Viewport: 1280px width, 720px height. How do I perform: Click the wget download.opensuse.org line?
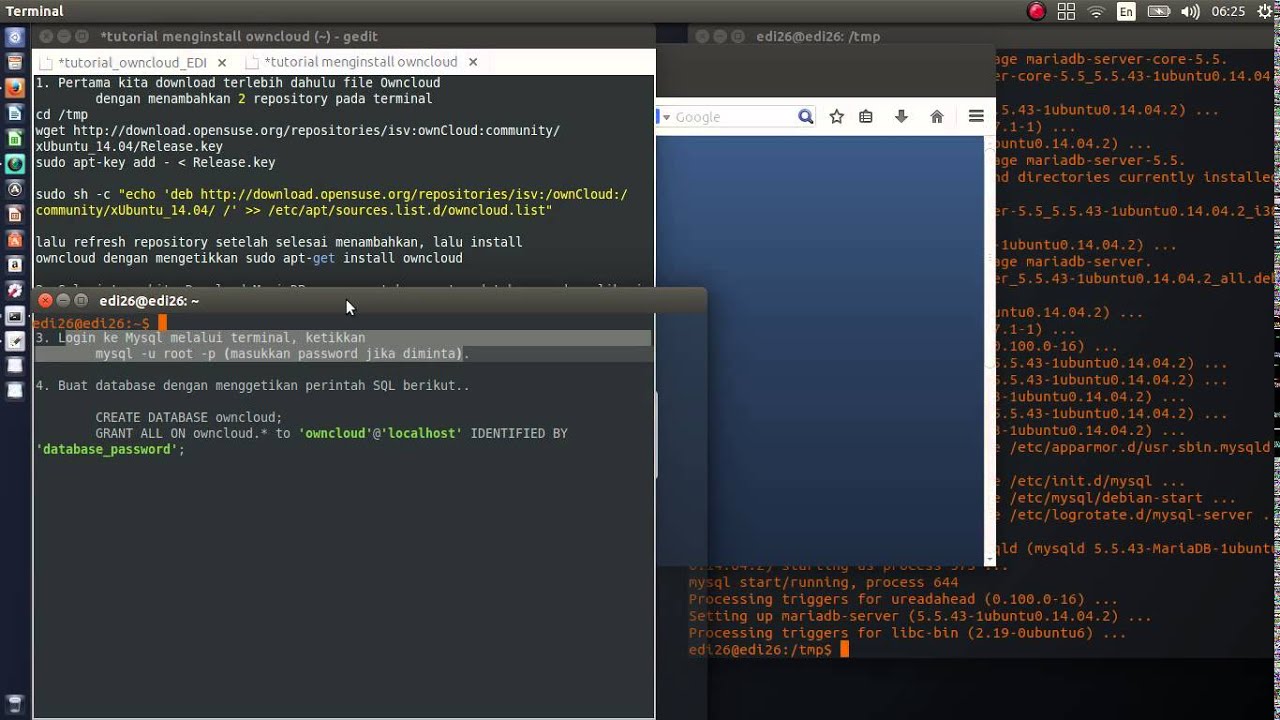298,130
